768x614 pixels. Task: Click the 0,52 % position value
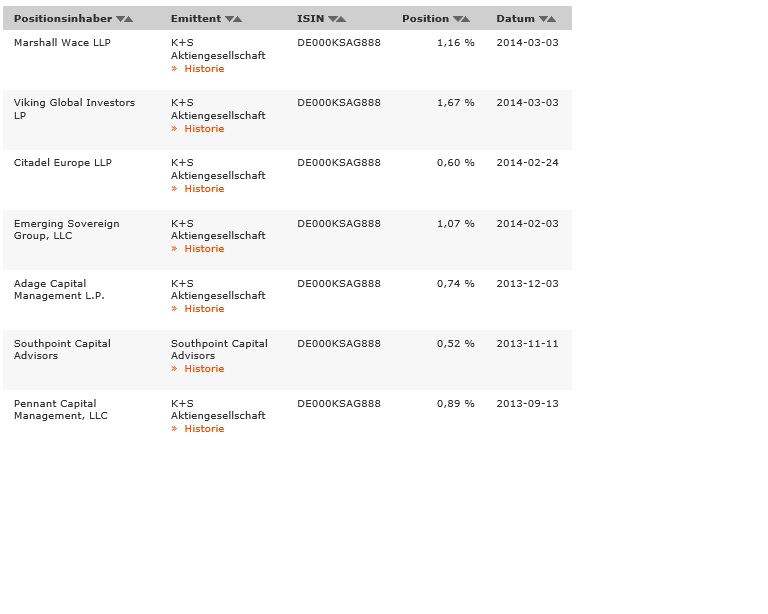(456, 344)
